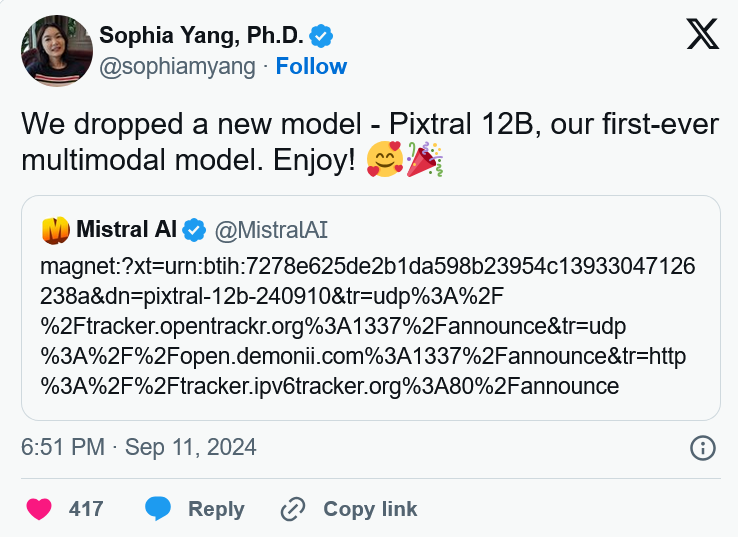Open the 6:51 PM Sep 11, 2024 timestamp
Image resolution: width=738 pixels, height=537 pixels.
tap(139, 447)
